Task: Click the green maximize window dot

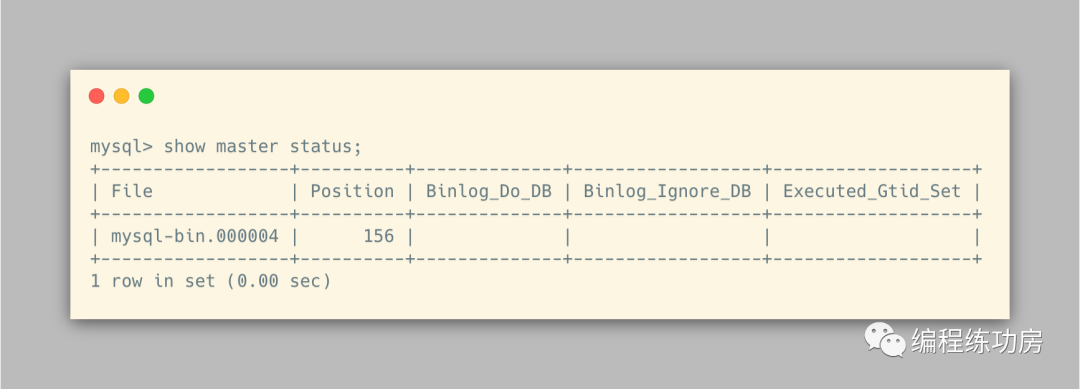Action: coord(146,96)
